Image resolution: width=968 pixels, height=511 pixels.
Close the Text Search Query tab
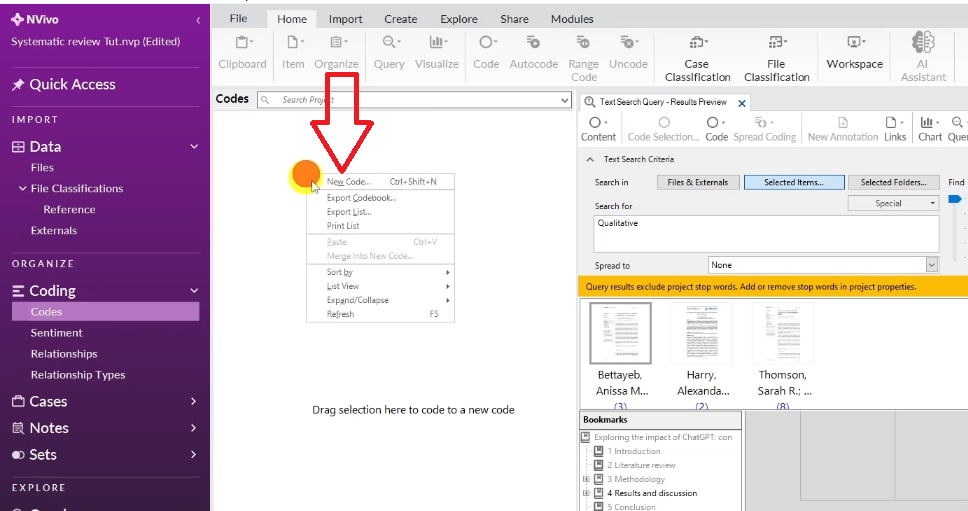point(742,103)
